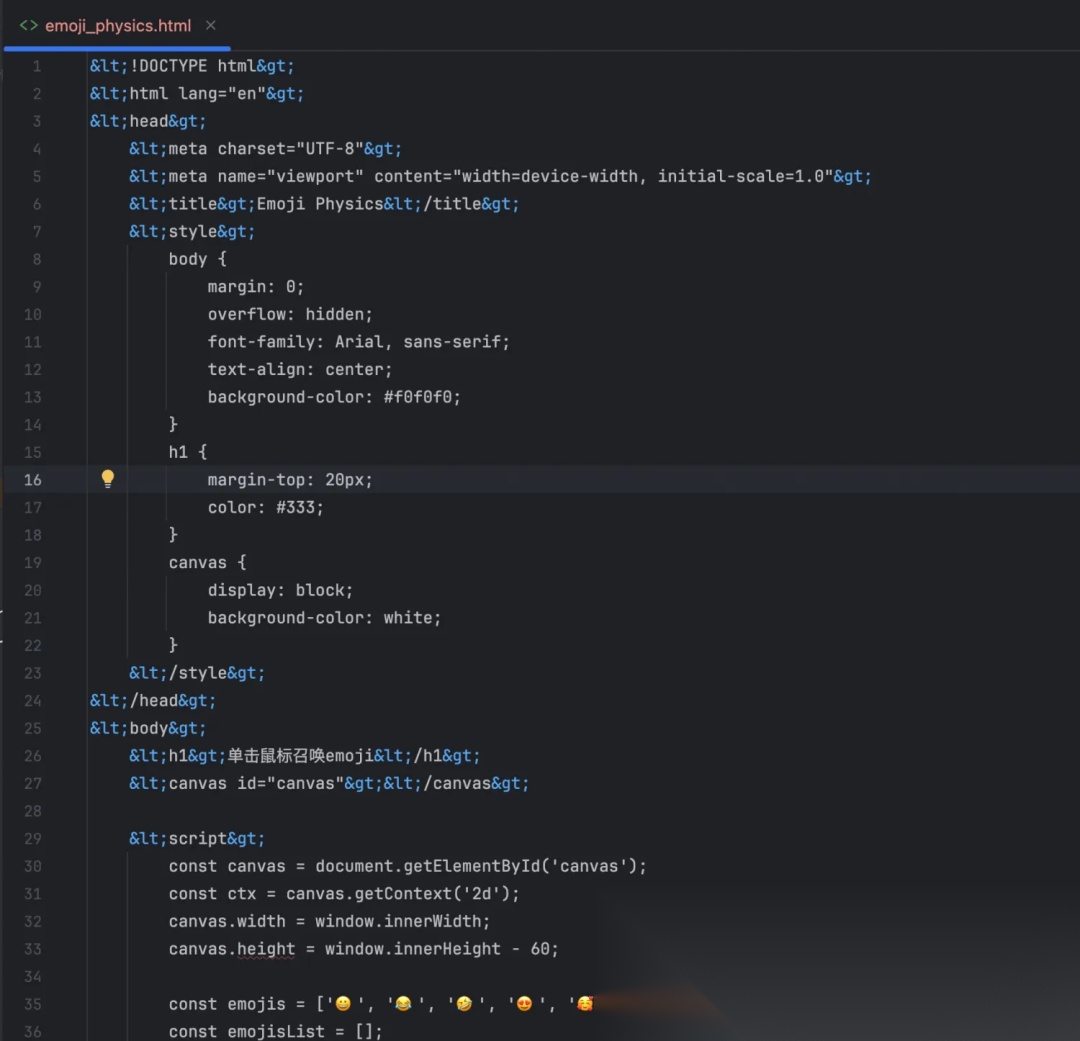Click the 'const emojis' array line

click(381, 1004)
